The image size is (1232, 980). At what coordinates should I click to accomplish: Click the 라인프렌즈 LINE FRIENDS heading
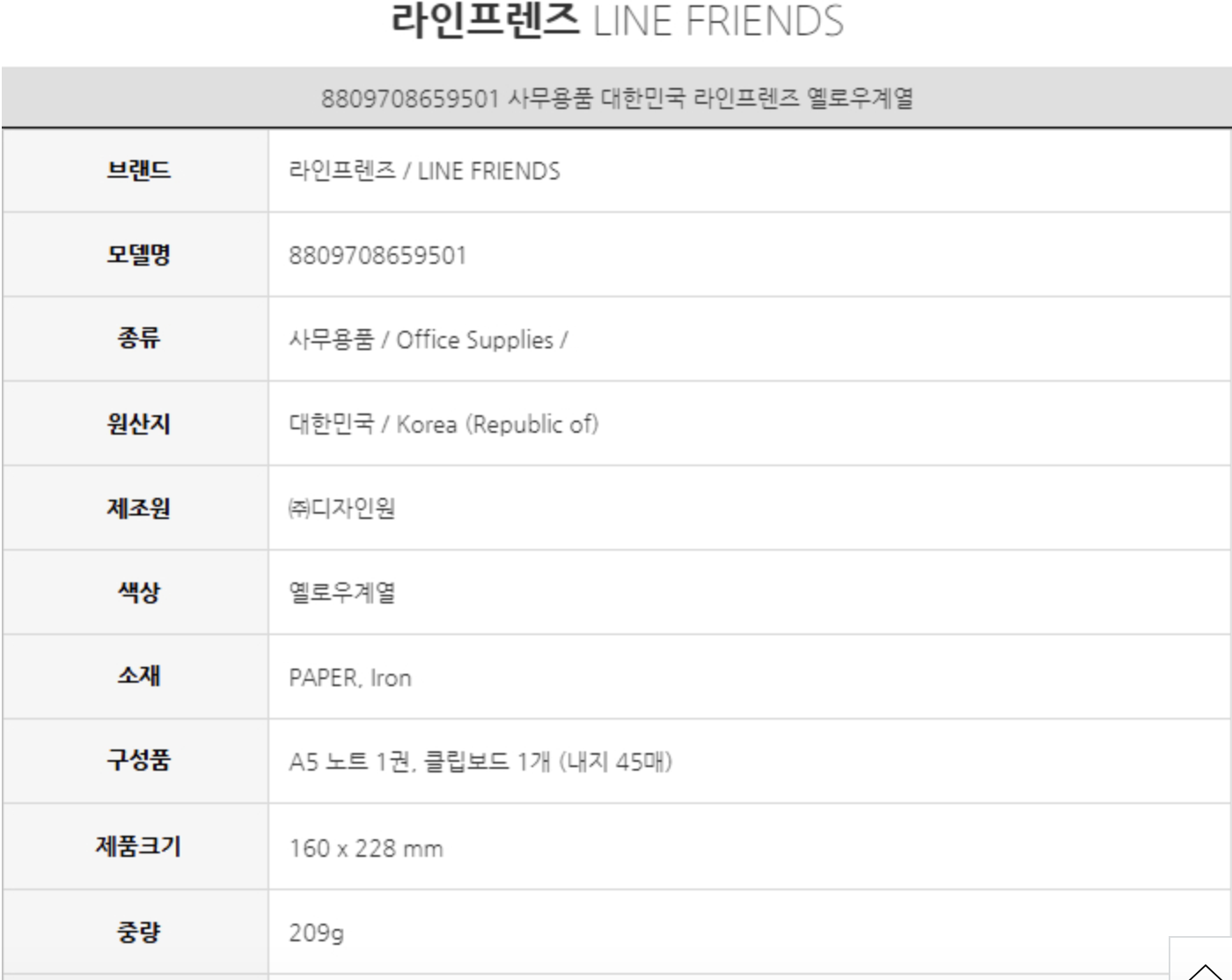click(x=616, y=21)
